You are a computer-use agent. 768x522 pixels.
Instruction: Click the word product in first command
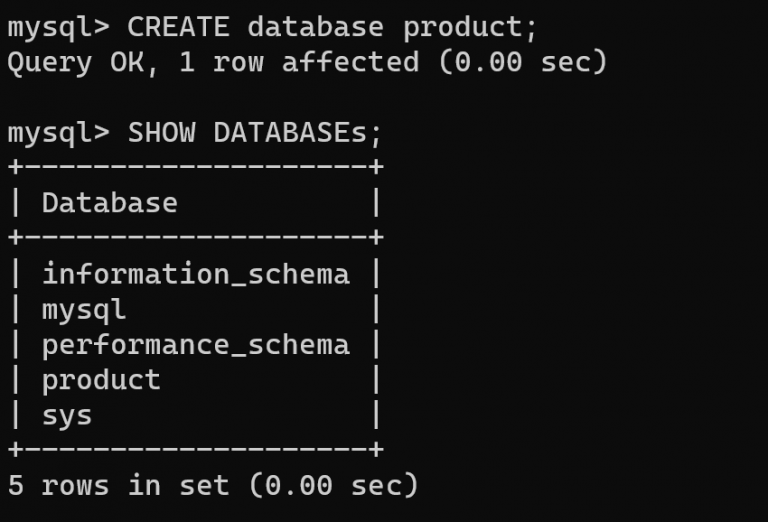point(463,28)
